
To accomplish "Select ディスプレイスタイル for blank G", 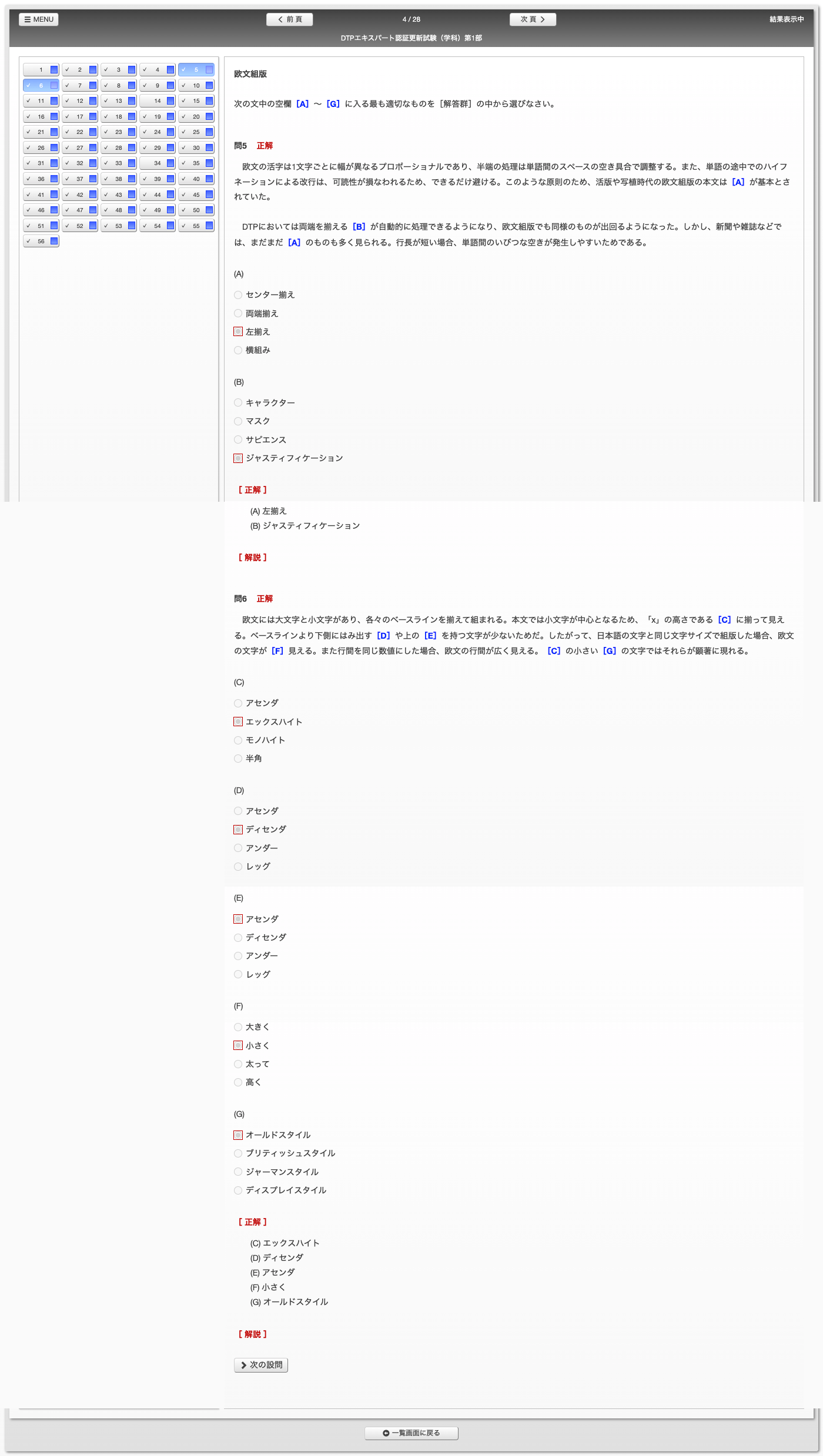I will 238,1190.
